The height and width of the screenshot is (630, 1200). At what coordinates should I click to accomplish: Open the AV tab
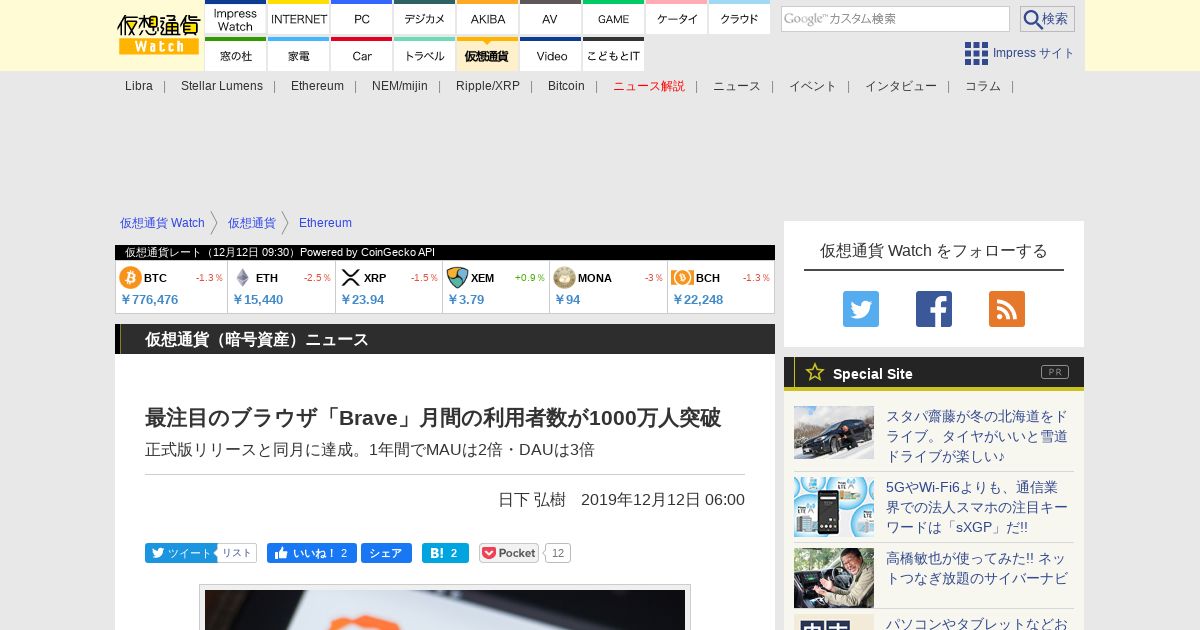point(550,19)
